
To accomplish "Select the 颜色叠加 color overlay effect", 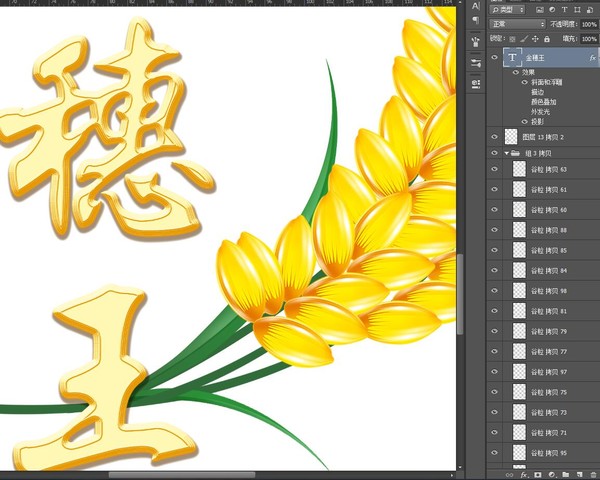I will pyautogui.click(x=543, y=102).
